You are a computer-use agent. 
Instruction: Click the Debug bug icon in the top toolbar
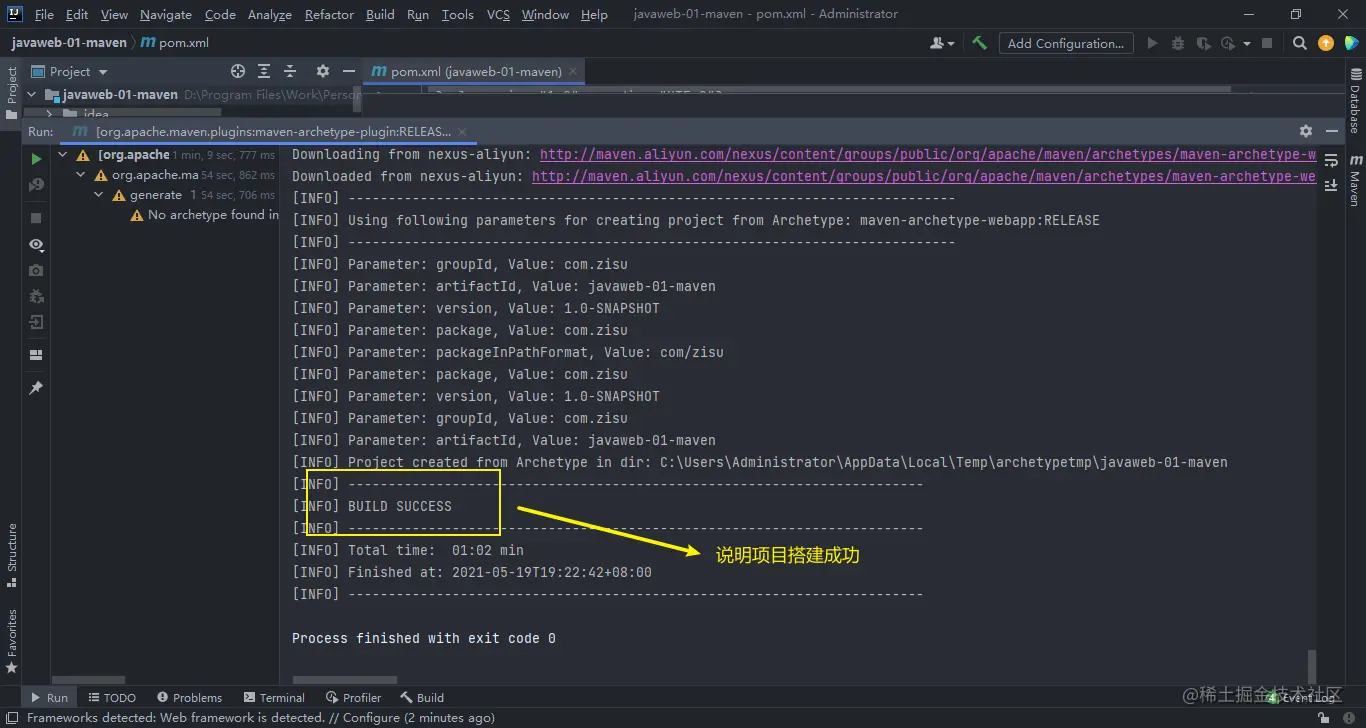(1178, 43)
